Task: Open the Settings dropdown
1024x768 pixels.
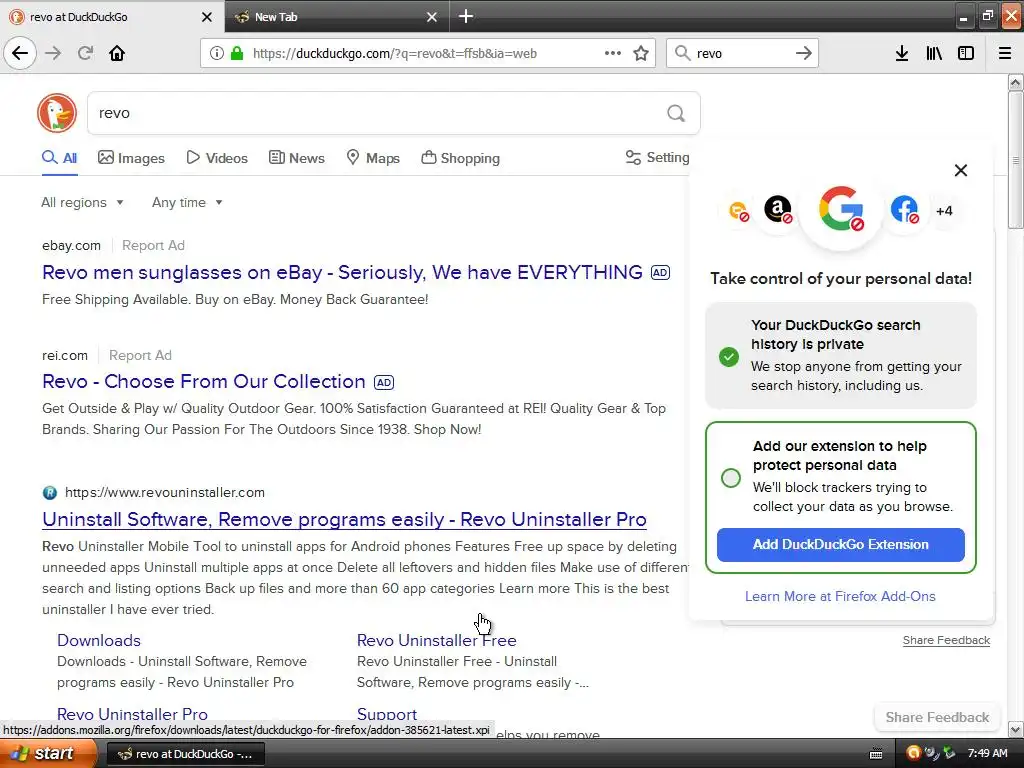Action: click(657, 157)
